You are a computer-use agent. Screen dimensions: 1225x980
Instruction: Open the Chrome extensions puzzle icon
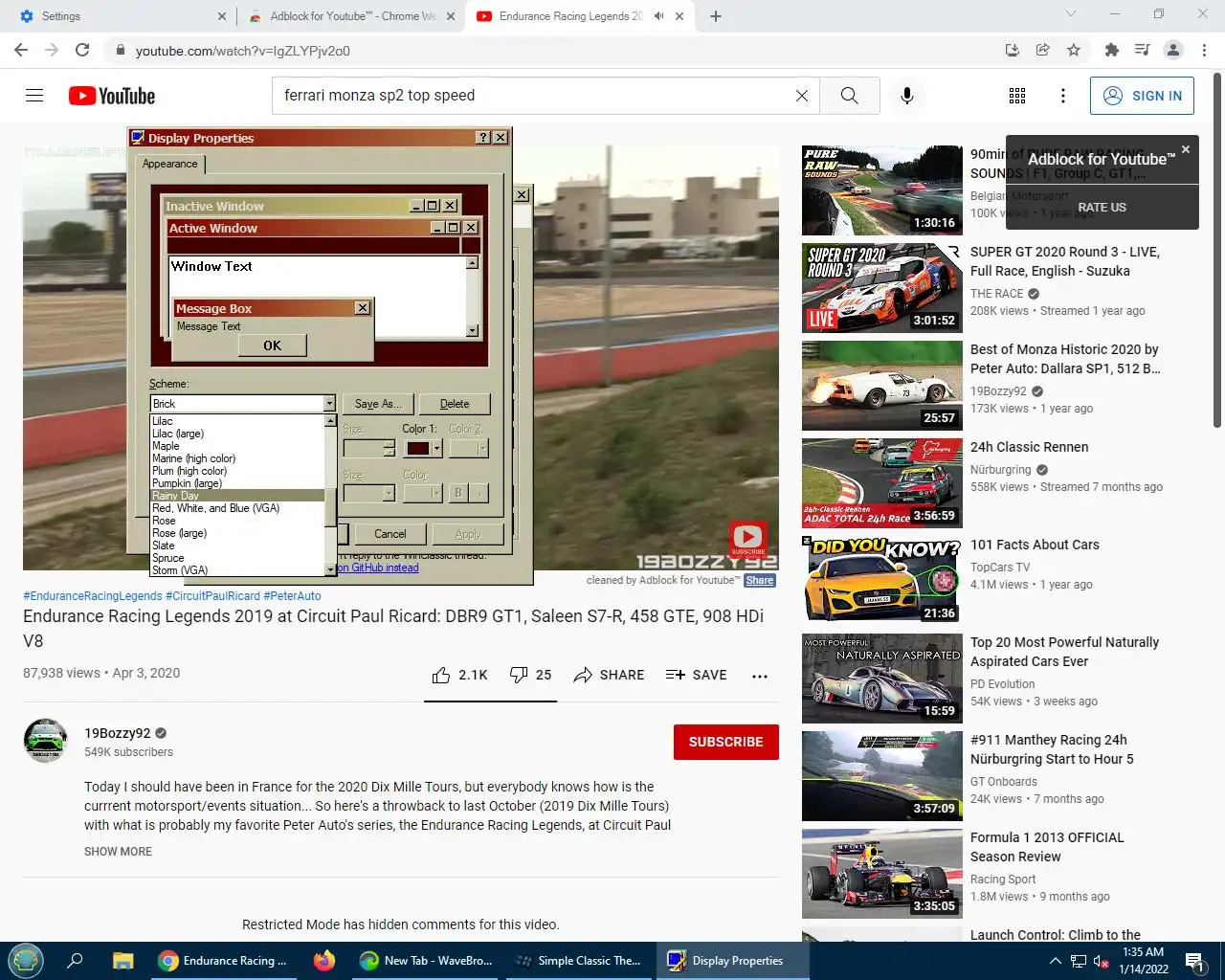coord(1111,50)
